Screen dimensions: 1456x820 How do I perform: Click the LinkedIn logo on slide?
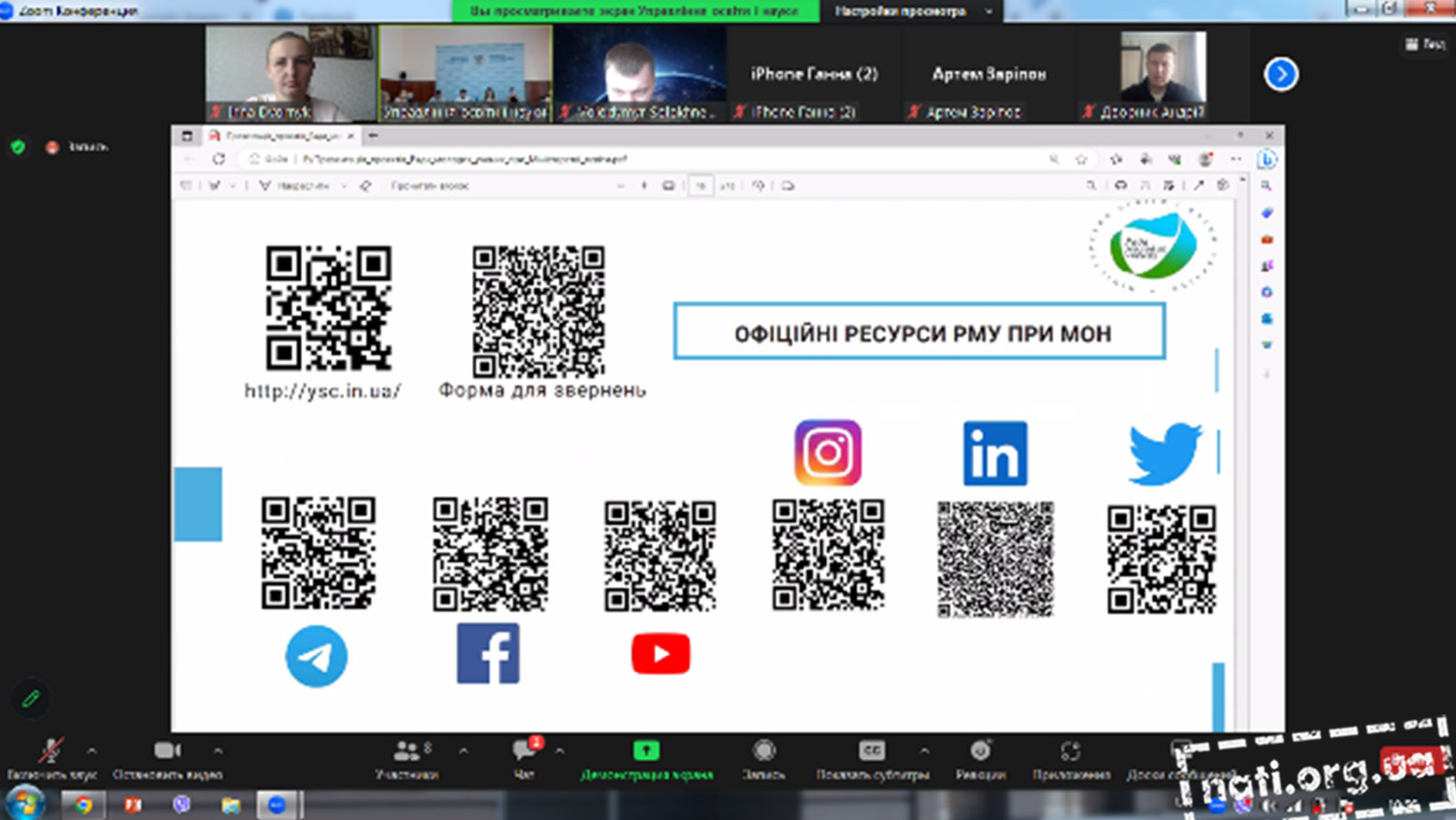coord(995,453)
